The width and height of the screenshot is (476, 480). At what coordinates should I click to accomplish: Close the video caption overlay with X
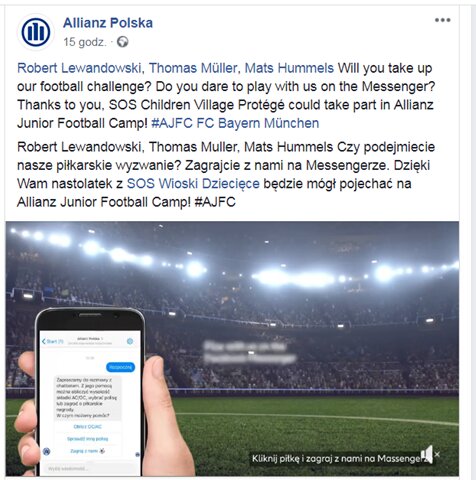437,454
